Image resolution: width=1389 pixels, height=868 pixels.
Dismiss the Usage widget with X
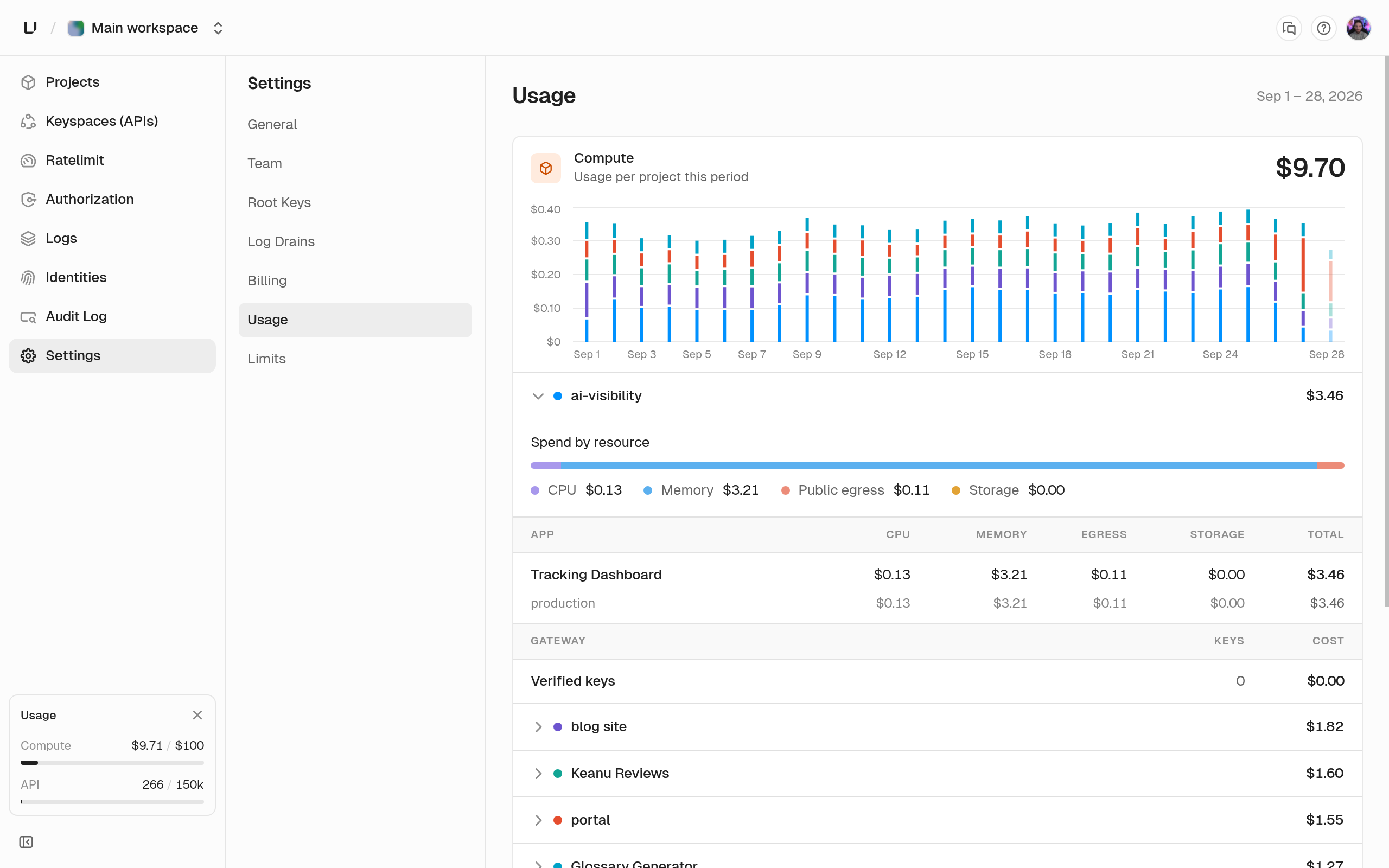197,714
